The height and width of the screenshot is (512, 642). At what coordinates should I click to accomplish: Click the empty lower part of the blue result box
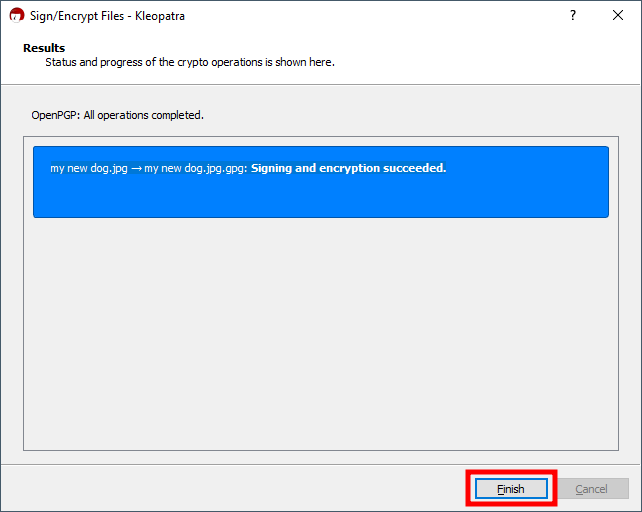point(320,200)
